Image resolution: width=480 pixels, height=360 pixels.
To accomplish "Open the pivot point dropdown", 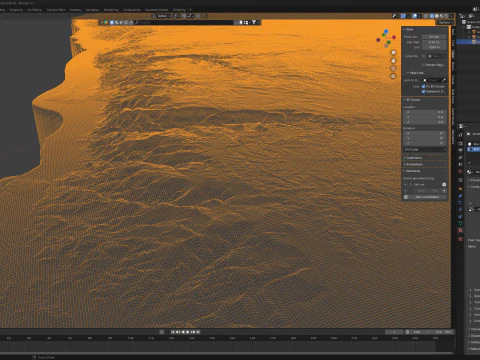I will [176, 16].
